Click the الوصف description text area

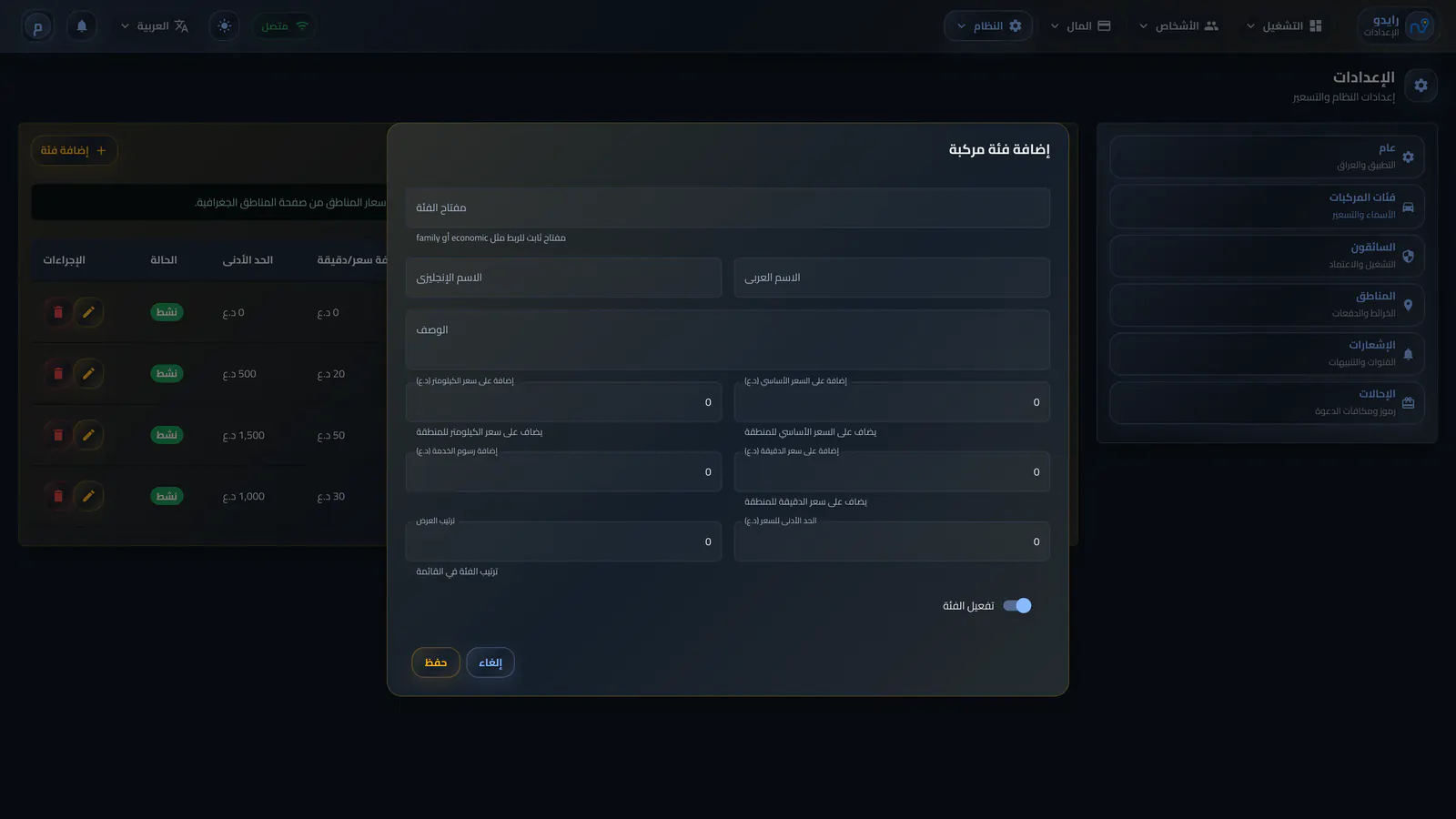728,339
